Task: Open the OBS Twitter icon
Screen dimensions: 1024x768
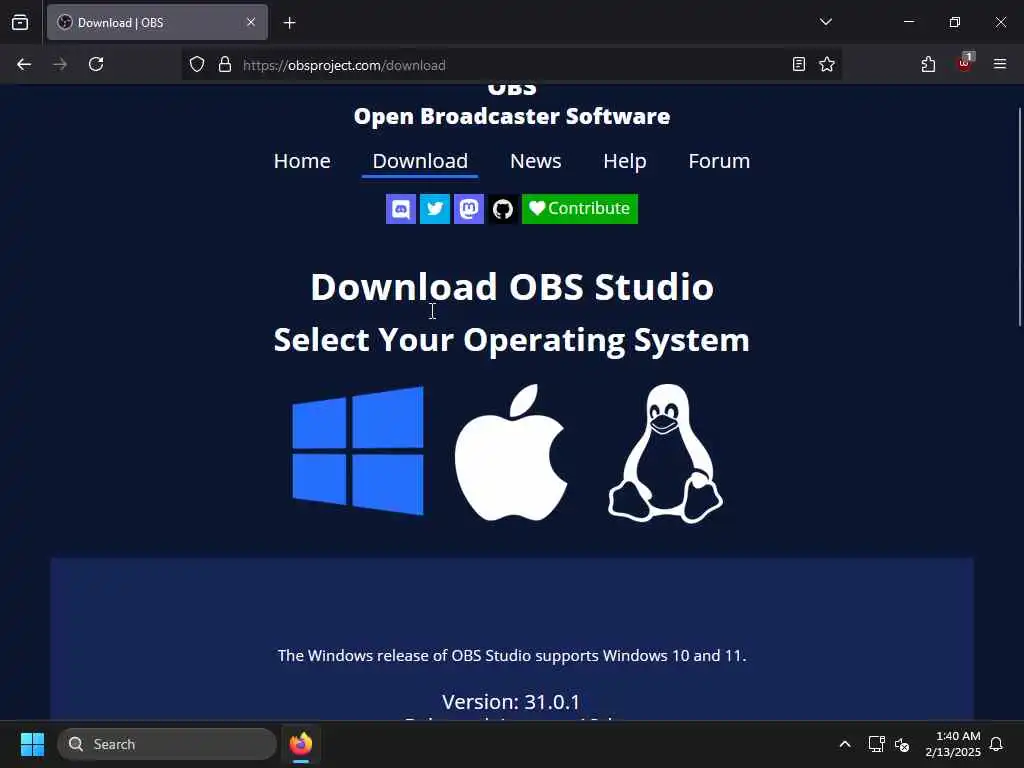Action: tap(435, 209)
